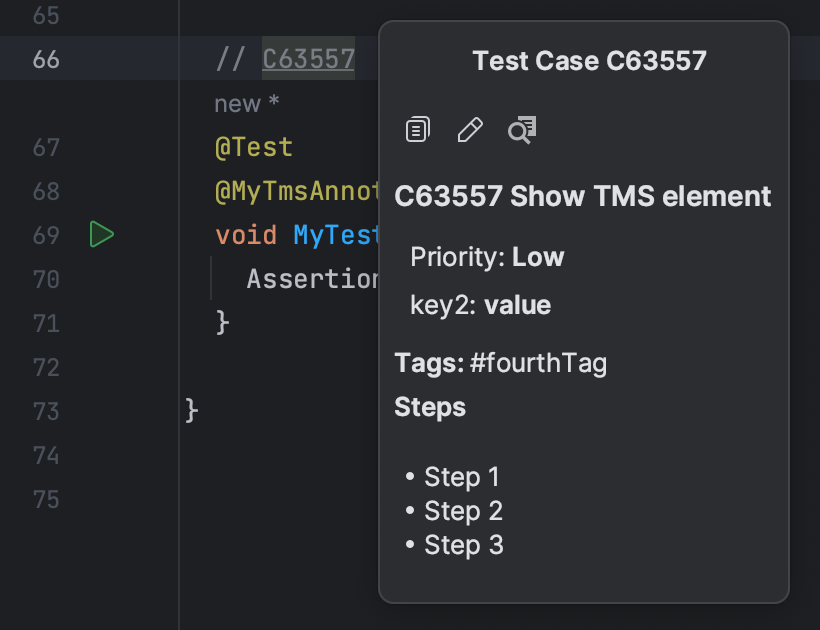Screen dimensions: 820x630
Task: Click the #fourthTag tag label
Action: [539, 363]
